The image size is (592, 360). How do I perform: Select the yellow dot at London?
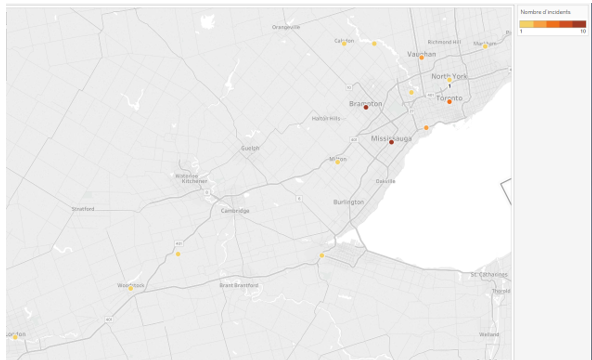[x=15, y=337]
